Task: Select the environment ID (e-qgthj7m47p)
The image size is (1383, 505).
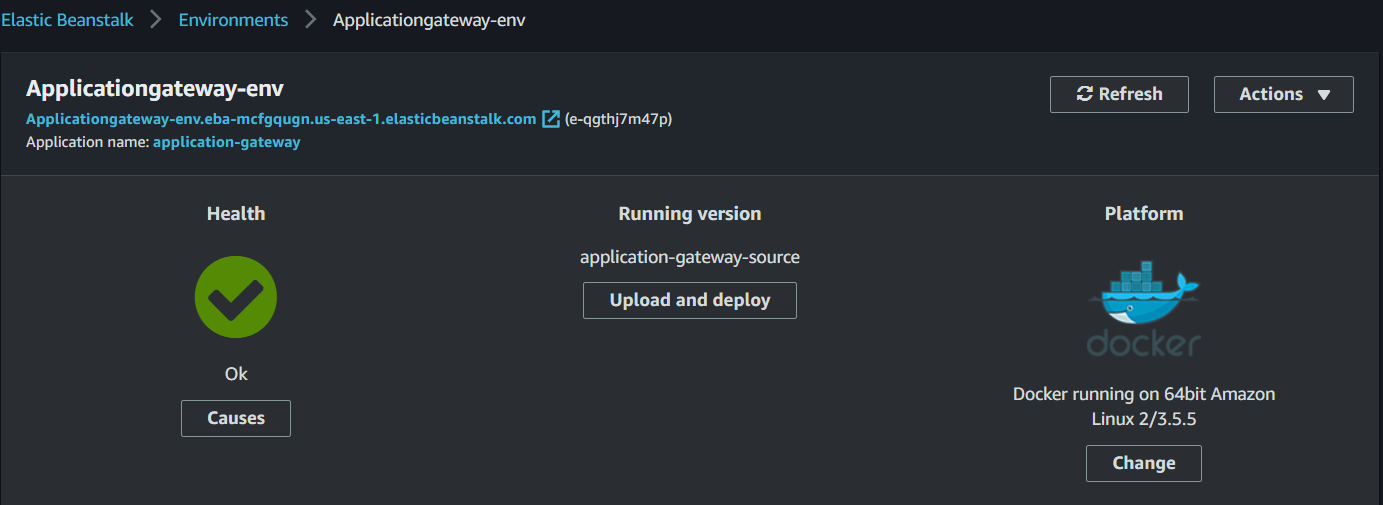Action: [618, 119]
